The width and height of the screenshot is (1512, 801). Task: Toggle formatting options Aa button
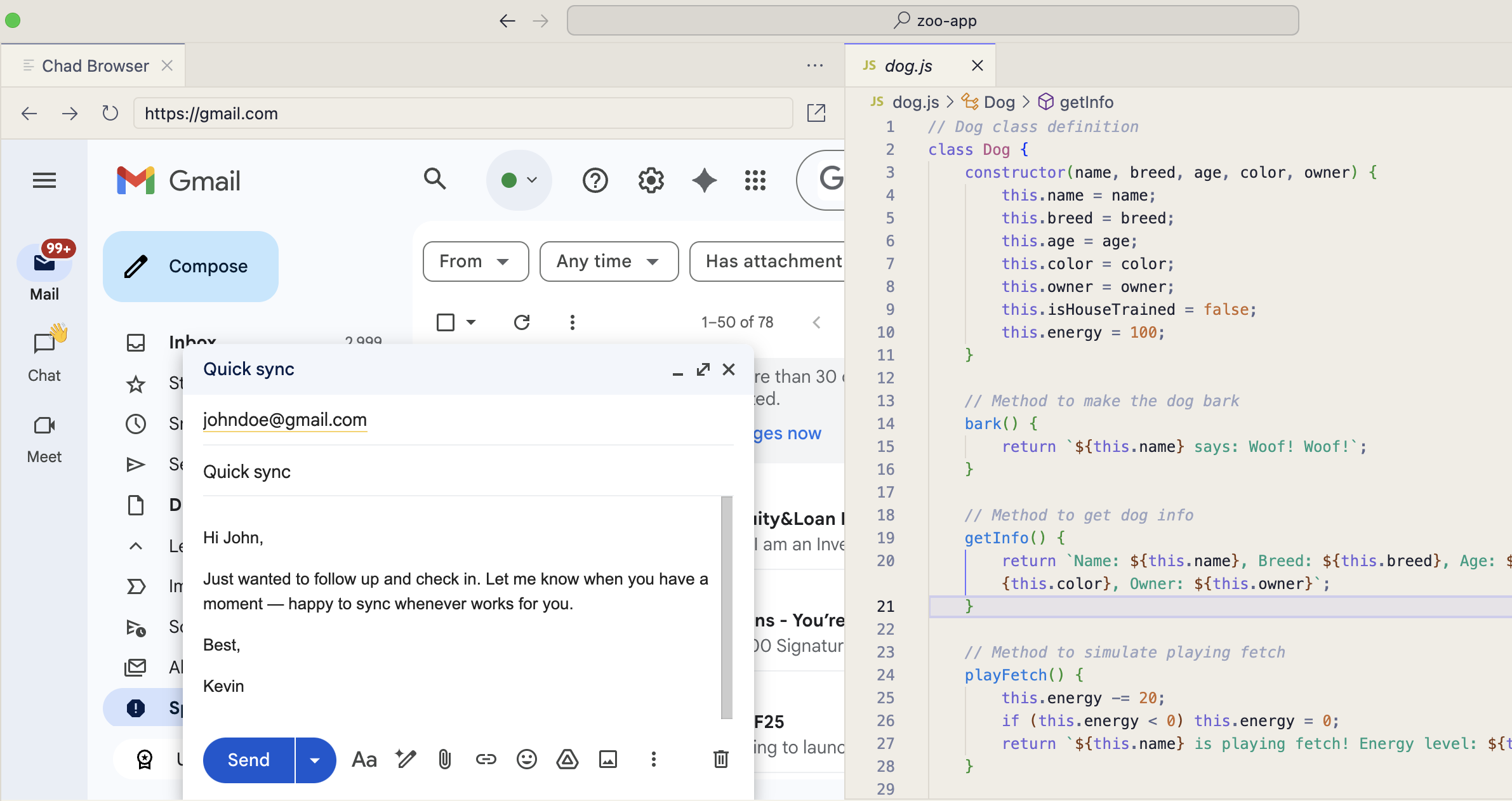364,759
